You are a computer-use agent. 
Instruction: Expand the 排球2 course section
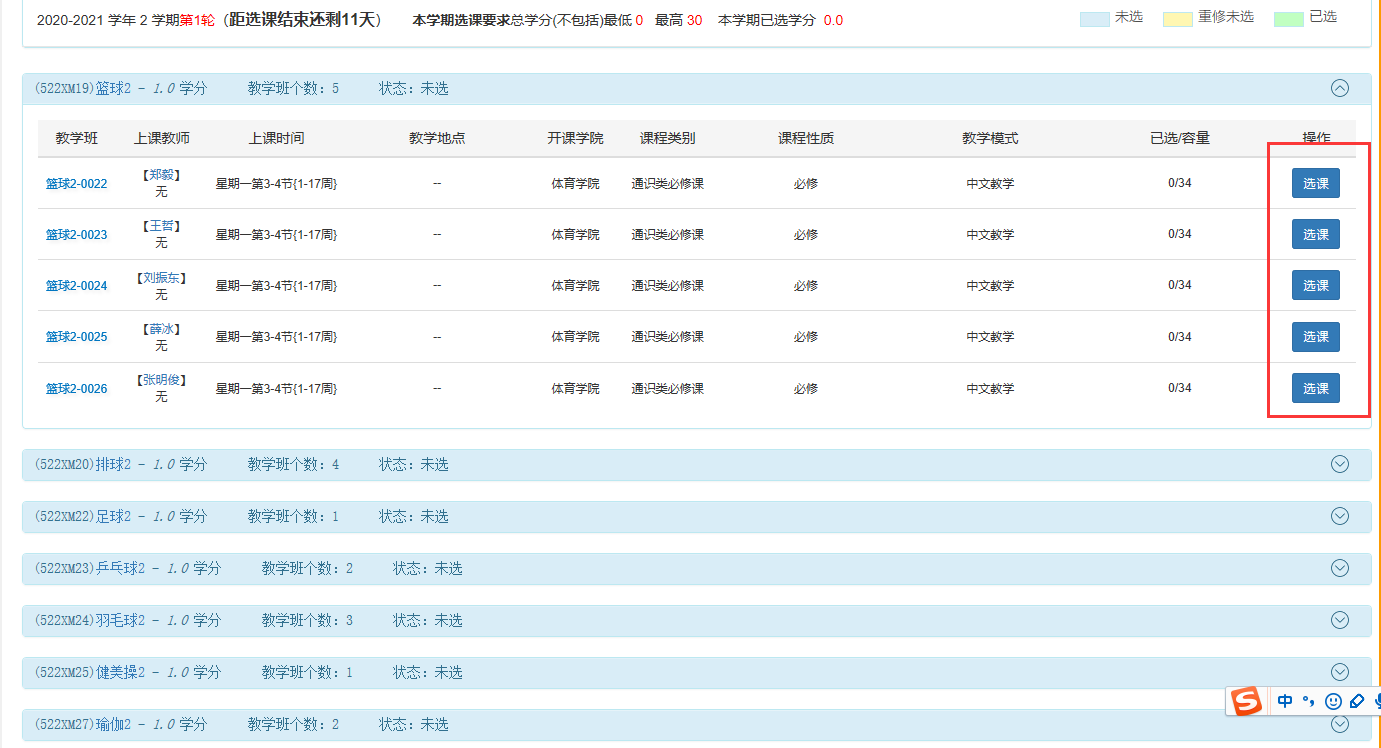[1340, 464]
